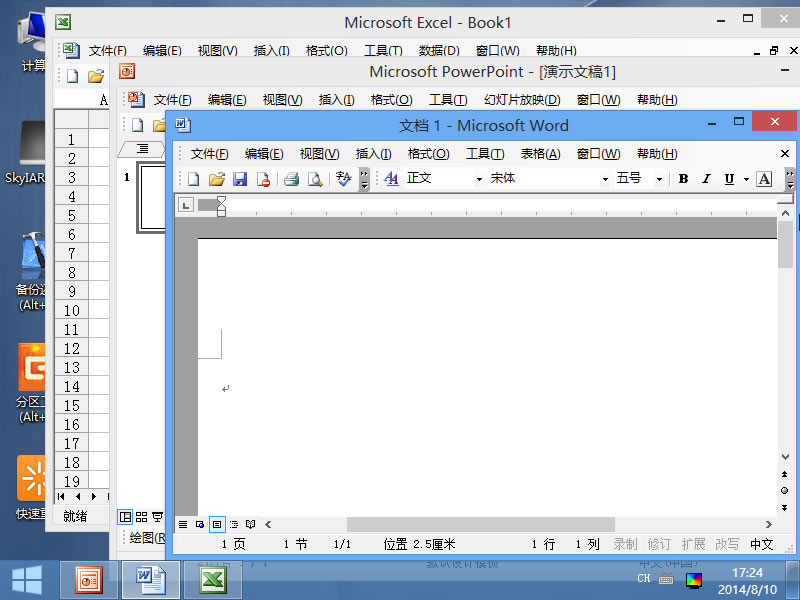Viewport: 800px width, 600px height.
Task: Click Word horizontal scrollbar thumb
Action: 481,524
